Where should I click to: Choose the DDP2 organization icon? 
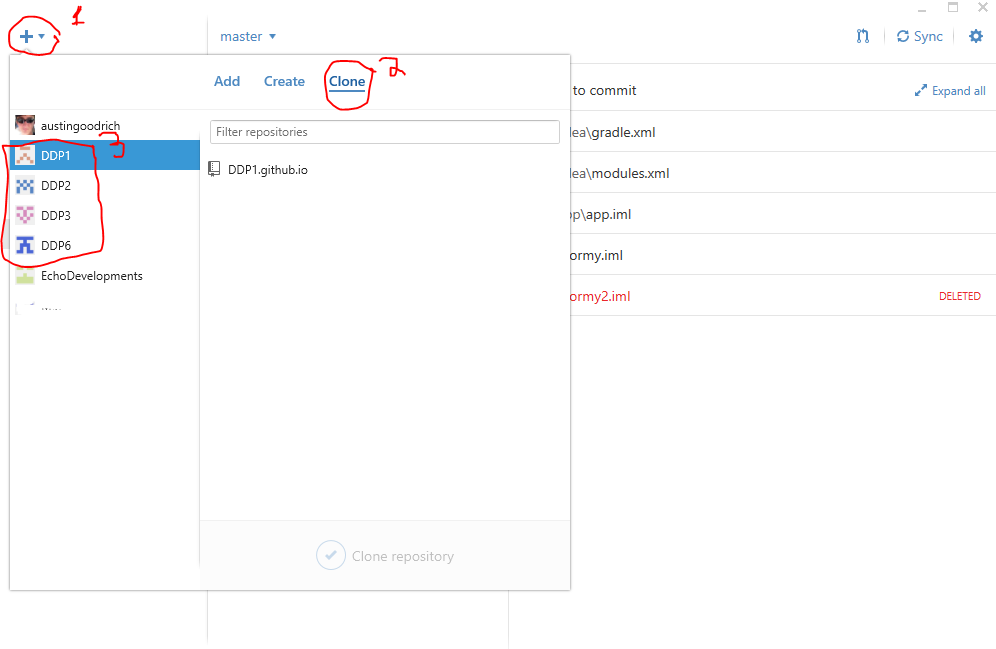pos(25,186)
